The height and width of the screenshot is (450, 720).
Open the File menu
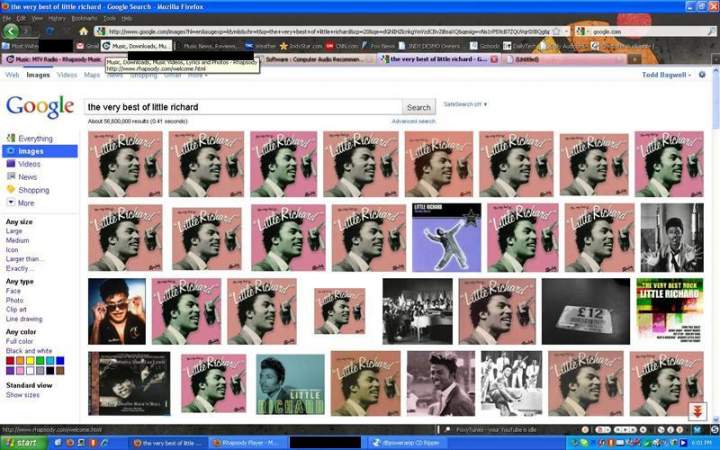7,18
